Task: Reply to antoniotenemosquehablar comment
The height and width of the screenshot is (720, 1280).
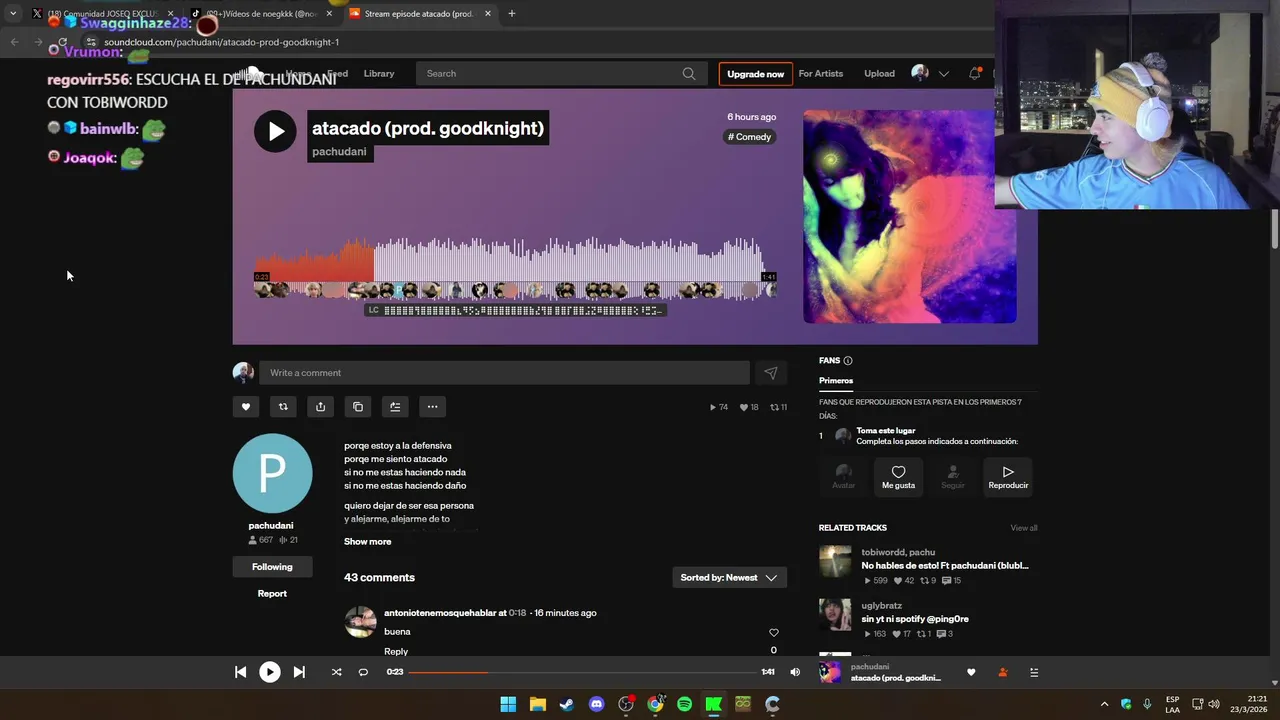Action: pos(396,651)
